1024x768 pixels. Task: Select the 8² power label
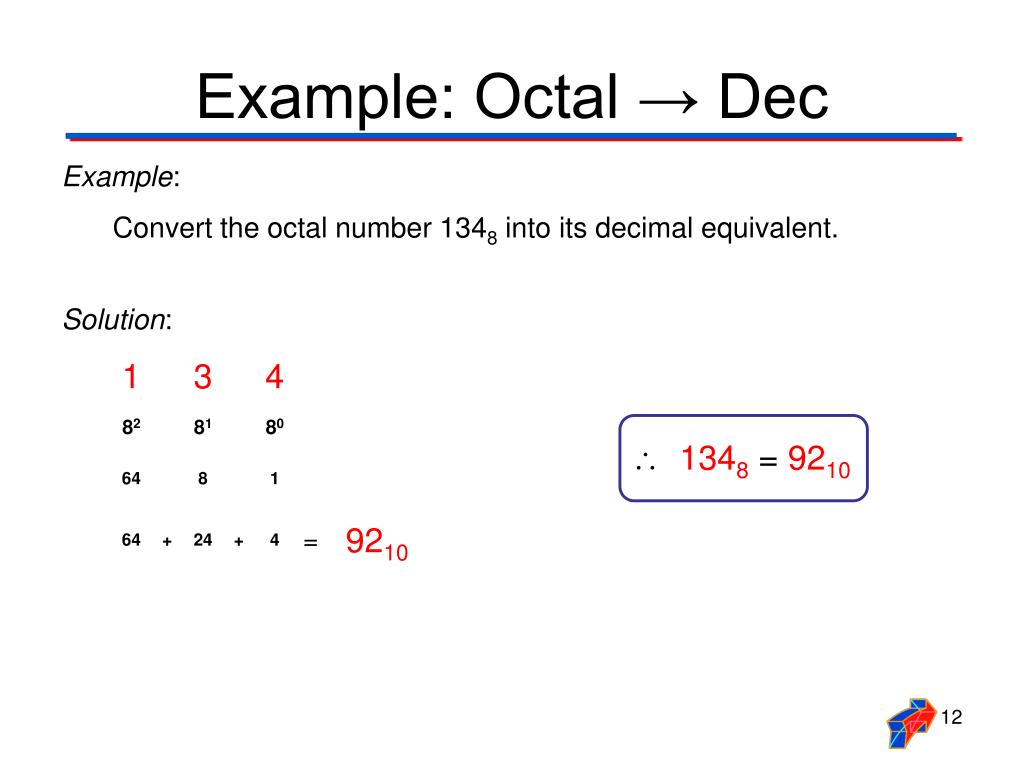pos(131,427)
